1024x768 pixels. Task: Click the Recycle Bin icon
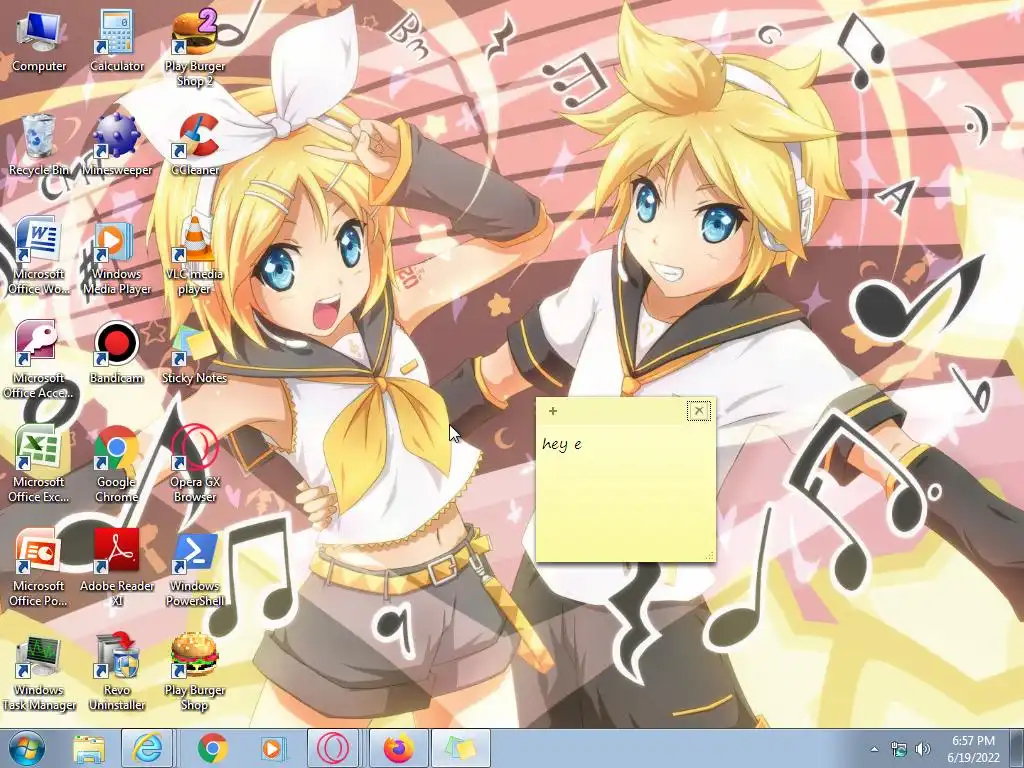39,146
